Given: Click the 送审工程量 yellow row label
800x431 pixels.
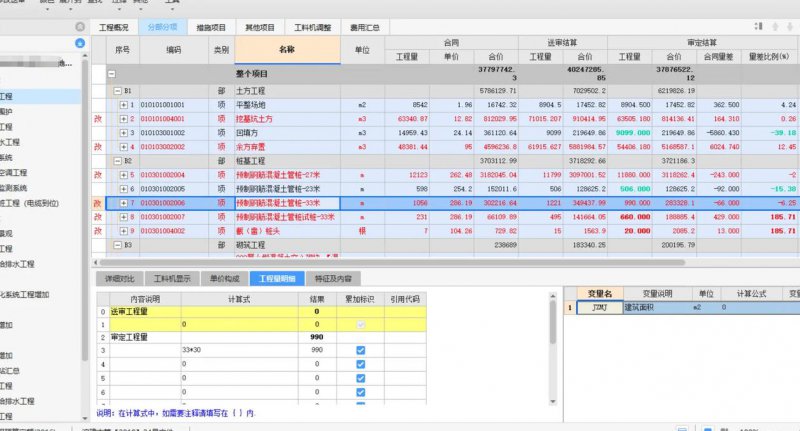Looking at the screenshot, I should [x=129, y=312].
